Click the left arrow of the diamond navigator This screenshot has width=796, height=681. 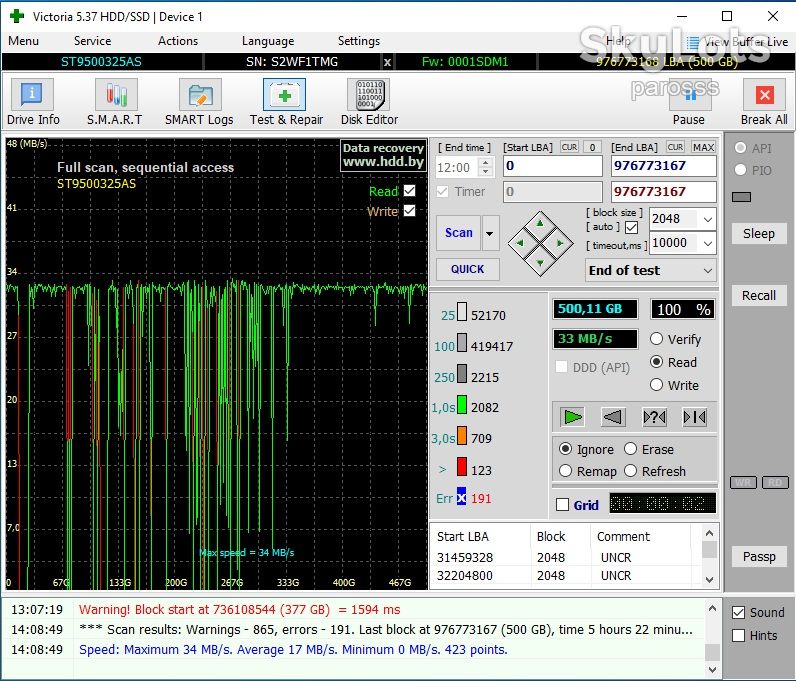click(520, 243)
